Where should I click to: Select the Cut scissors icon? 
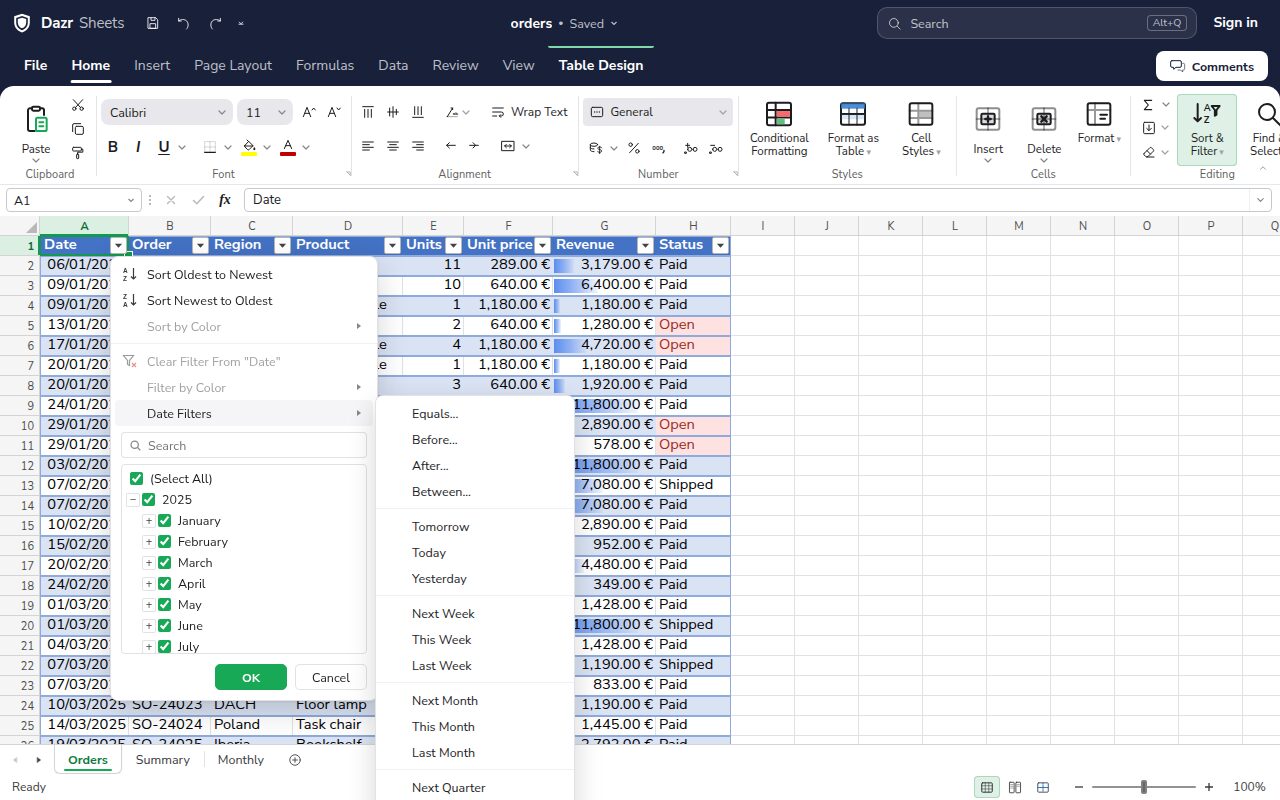point(78,105)
